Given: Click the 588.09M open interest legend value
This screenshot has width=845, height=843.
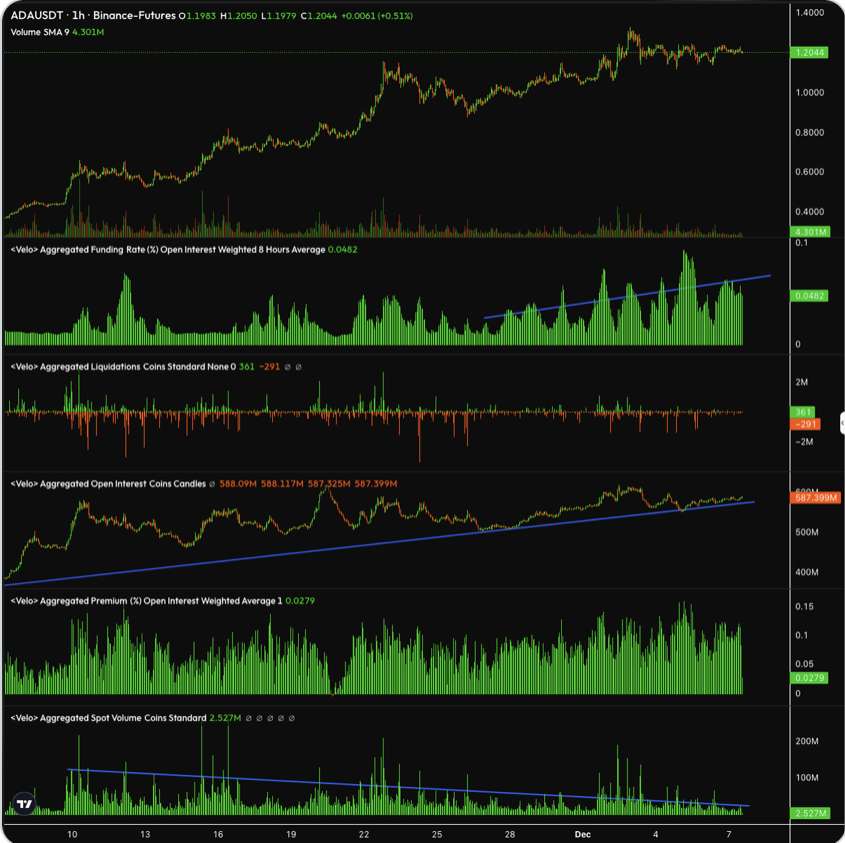Looking at the screenshot, I should [x=238, y=483].
